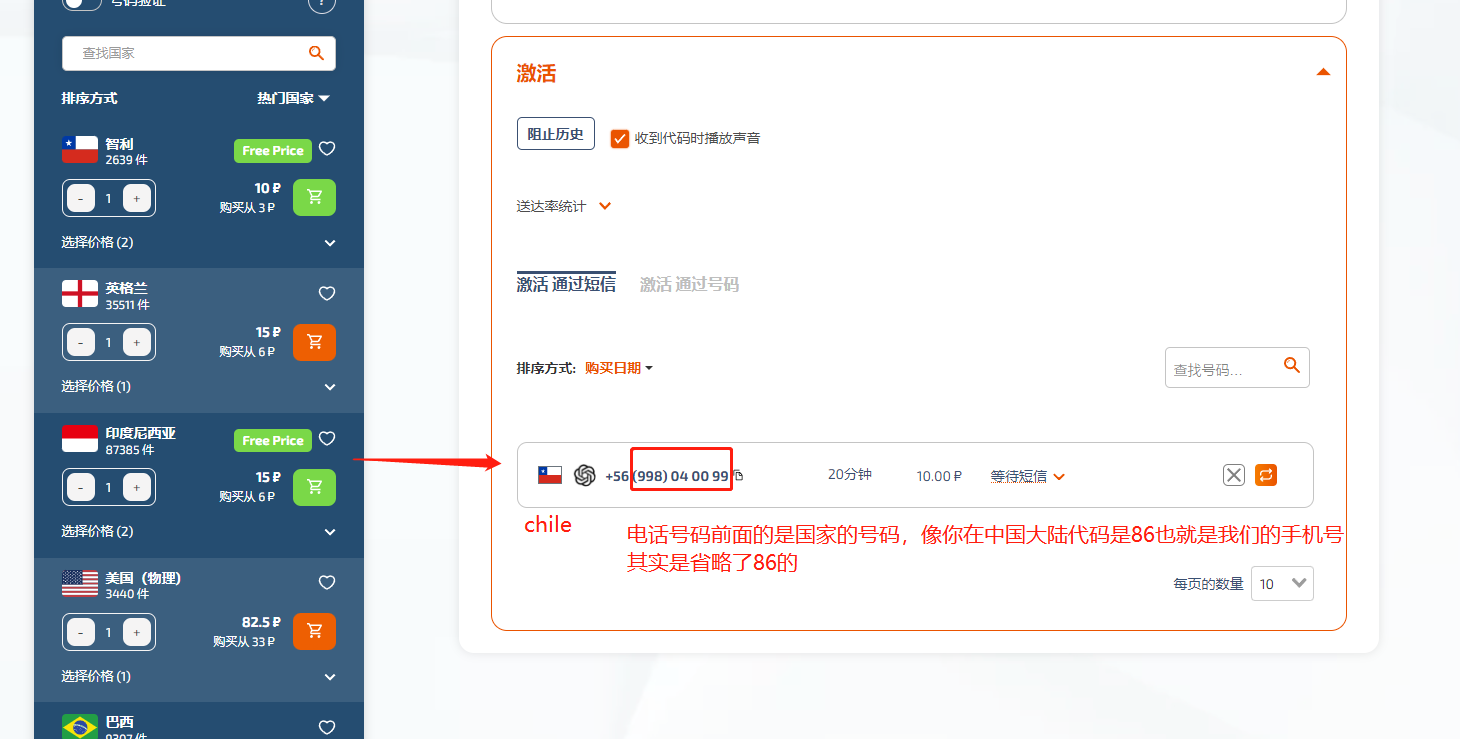Screen dimensions: 1460x739
Task: Favorite Chile with the heart icon
Action: tap(326, 149)
